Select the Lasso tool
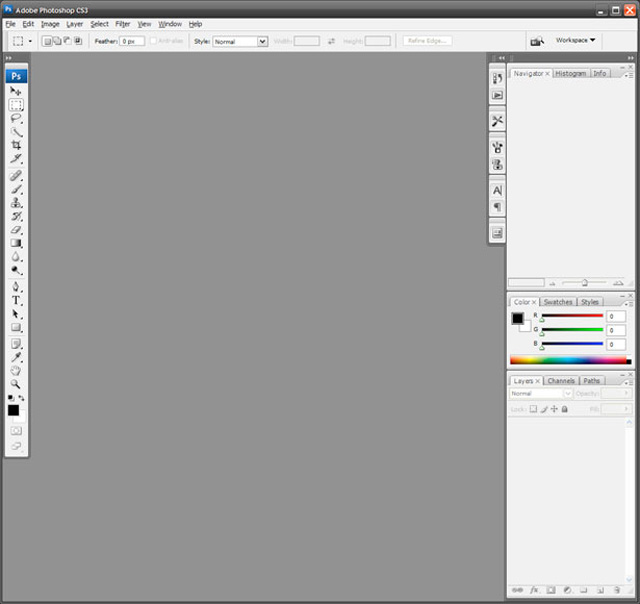The image size is (640, 604). click(16, 118)
